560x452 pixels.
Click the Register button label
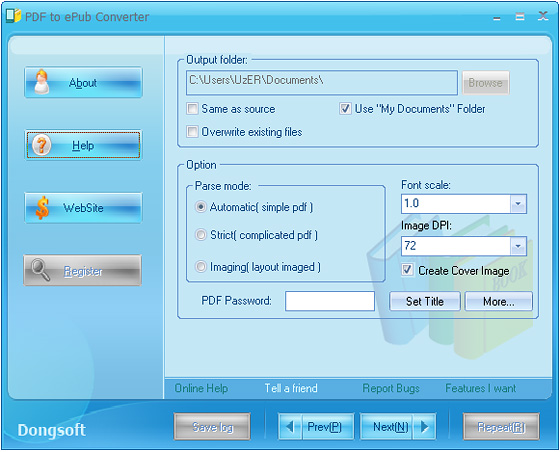pyautogui.click(x=83, y=271)
